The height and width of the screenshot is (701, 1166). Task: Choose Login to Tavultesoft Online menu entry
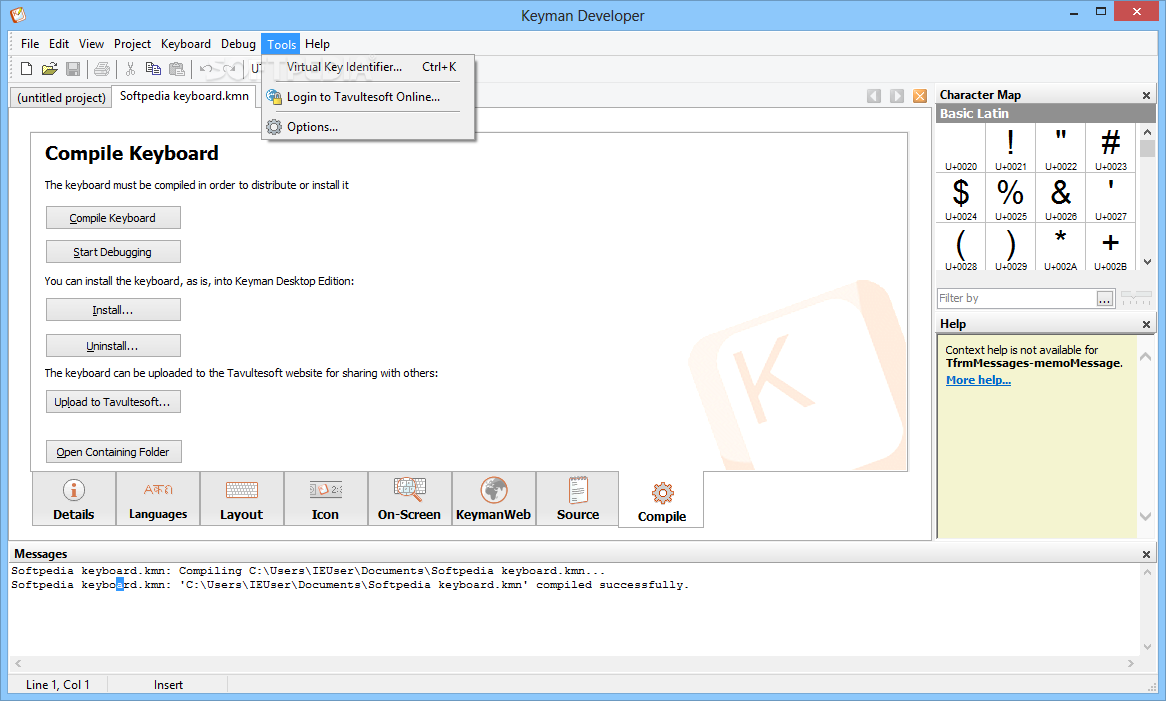[368, 97]
